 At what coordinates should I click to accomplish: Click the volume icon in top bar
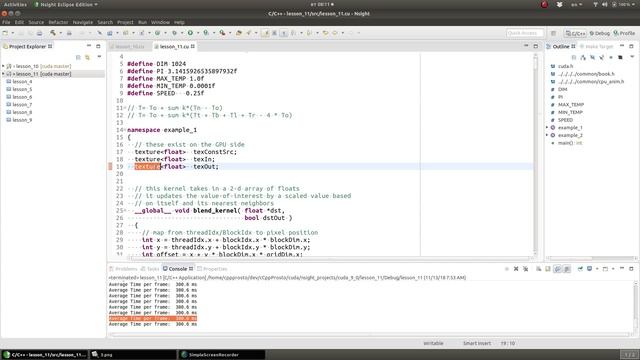604,4
